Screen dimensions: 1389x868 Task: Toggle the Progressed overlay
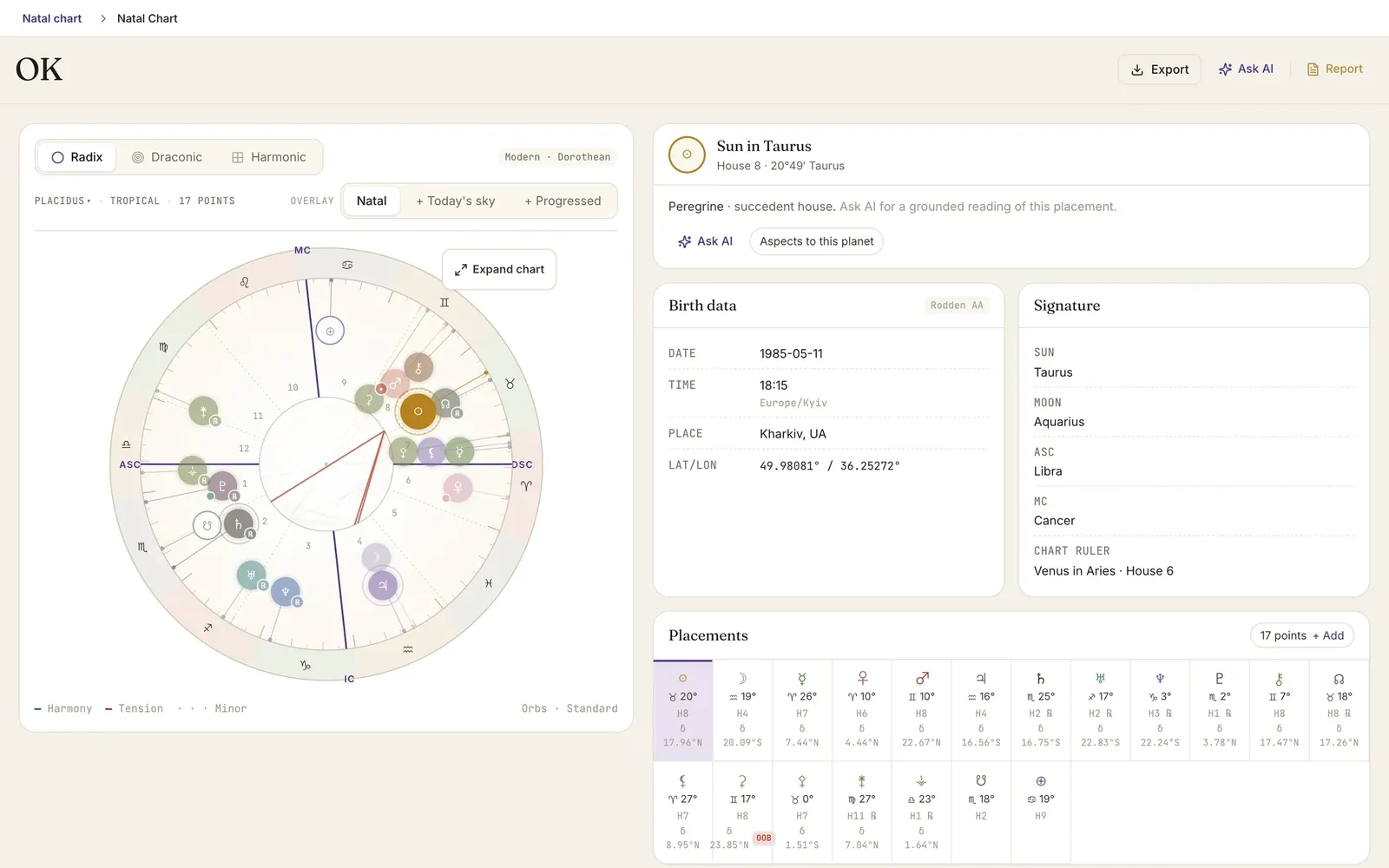coord(563,201)
